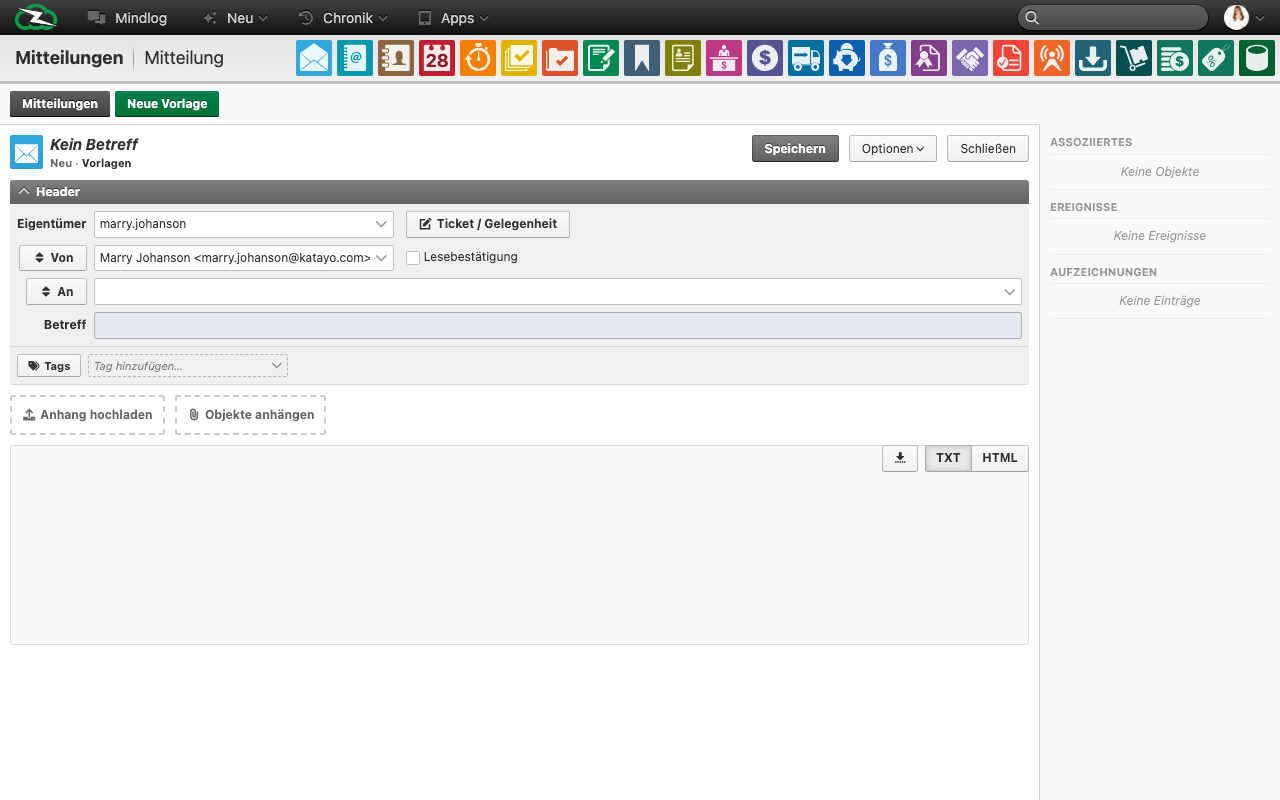The width and height of the screenshot is (1280, 800).
Task: Enable the Lesebestätigung checkbox
Action: pyautogui.click(x=413, y=258)
